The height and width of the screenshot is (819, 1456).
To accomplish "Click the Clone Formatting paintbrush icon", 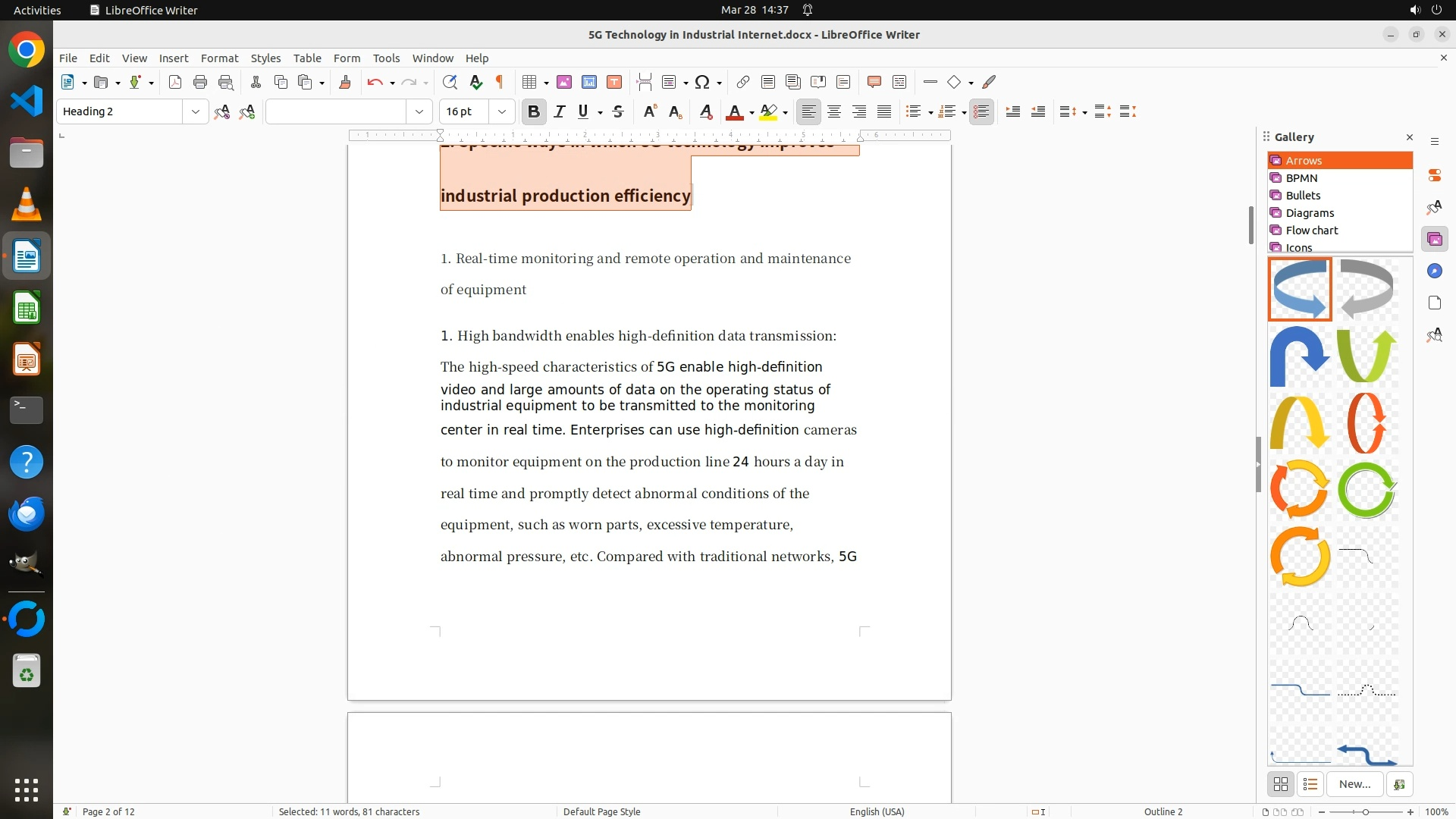I will (345, 83).
